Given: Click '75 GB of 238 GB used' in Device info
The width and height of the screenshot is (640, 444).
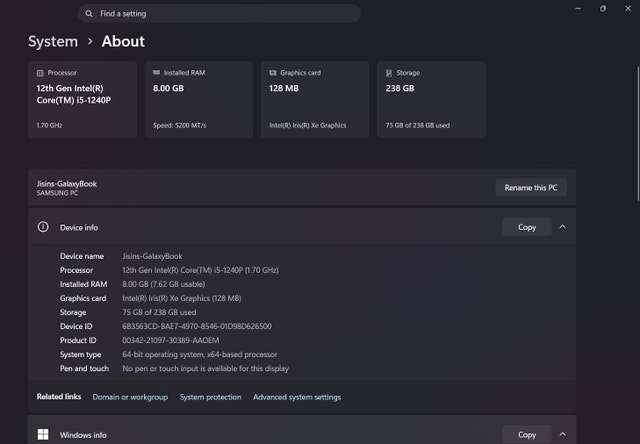Looking at the screenshot, I should tap(159, 313).
